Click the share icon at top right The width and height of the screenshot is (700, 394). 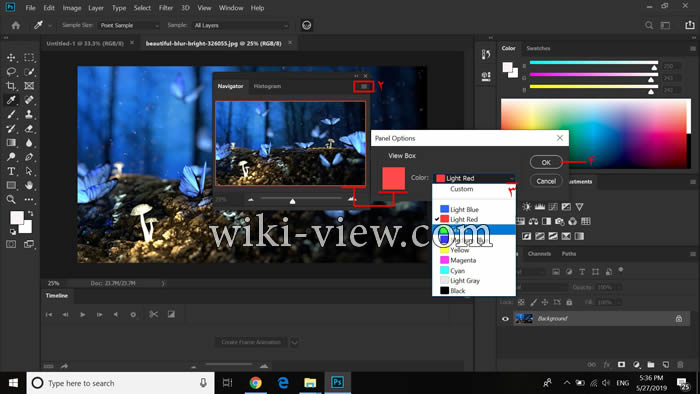690,25
